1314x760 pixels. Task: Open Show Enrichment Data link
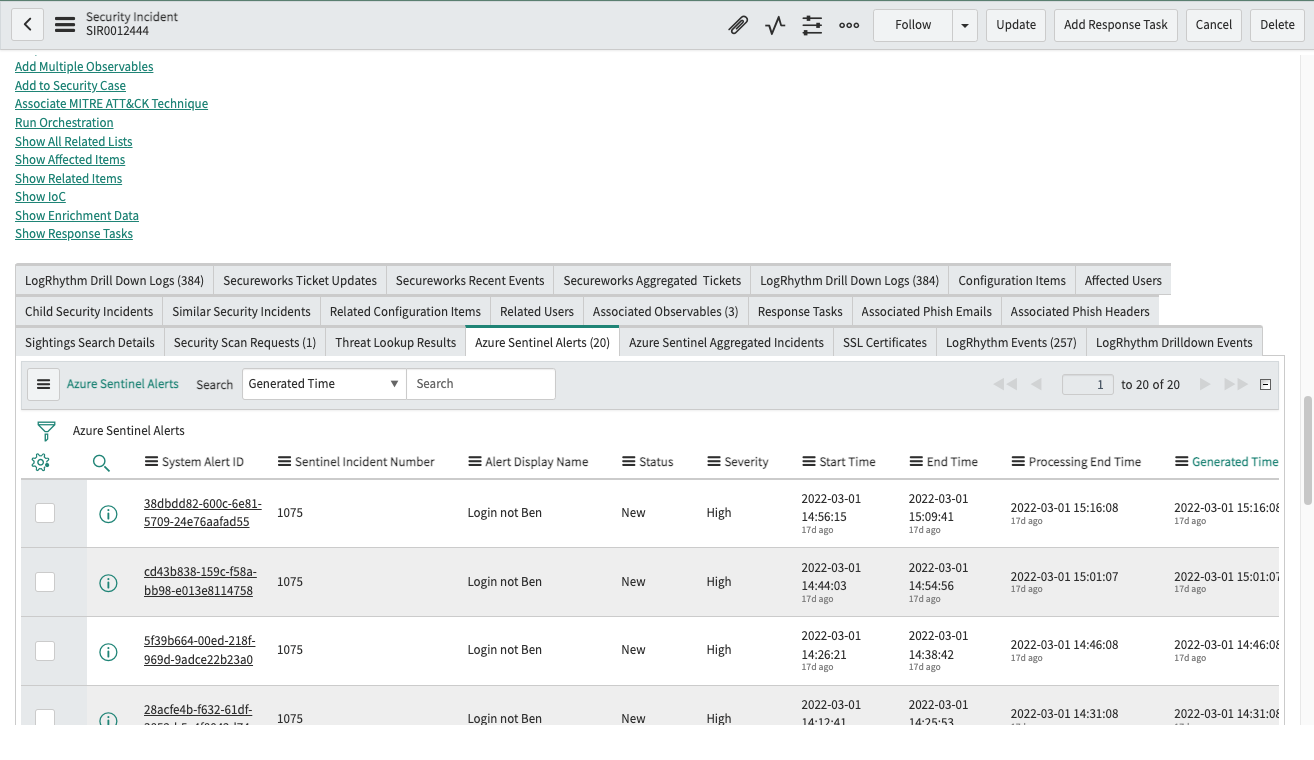[77, 216]
